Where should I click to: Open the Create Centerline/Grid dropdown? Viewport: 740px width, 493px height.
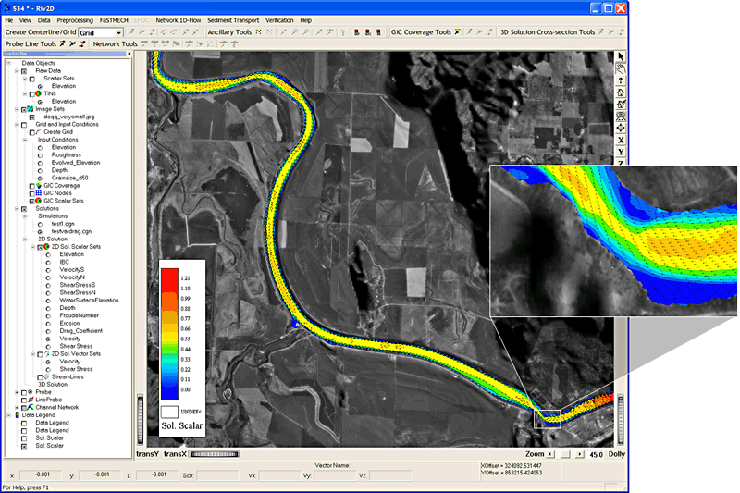119,33
